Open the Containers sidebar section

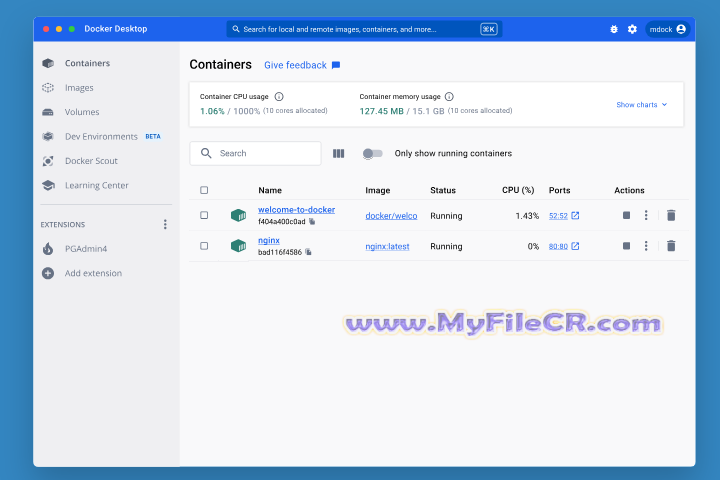pyautogui.click(x=87, y=63)
